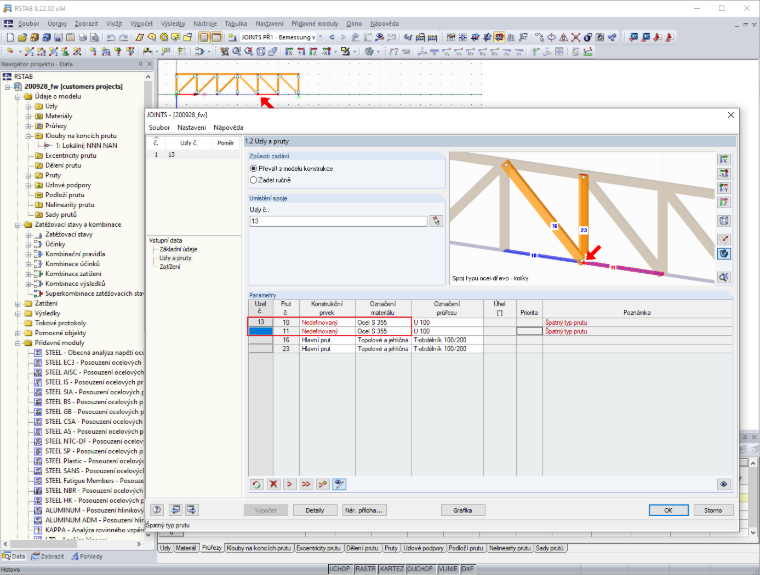The width and height of the screenshot is (760, 575).
Task: Expand the Zatížení tree node
Action: (x=17, y=303)
